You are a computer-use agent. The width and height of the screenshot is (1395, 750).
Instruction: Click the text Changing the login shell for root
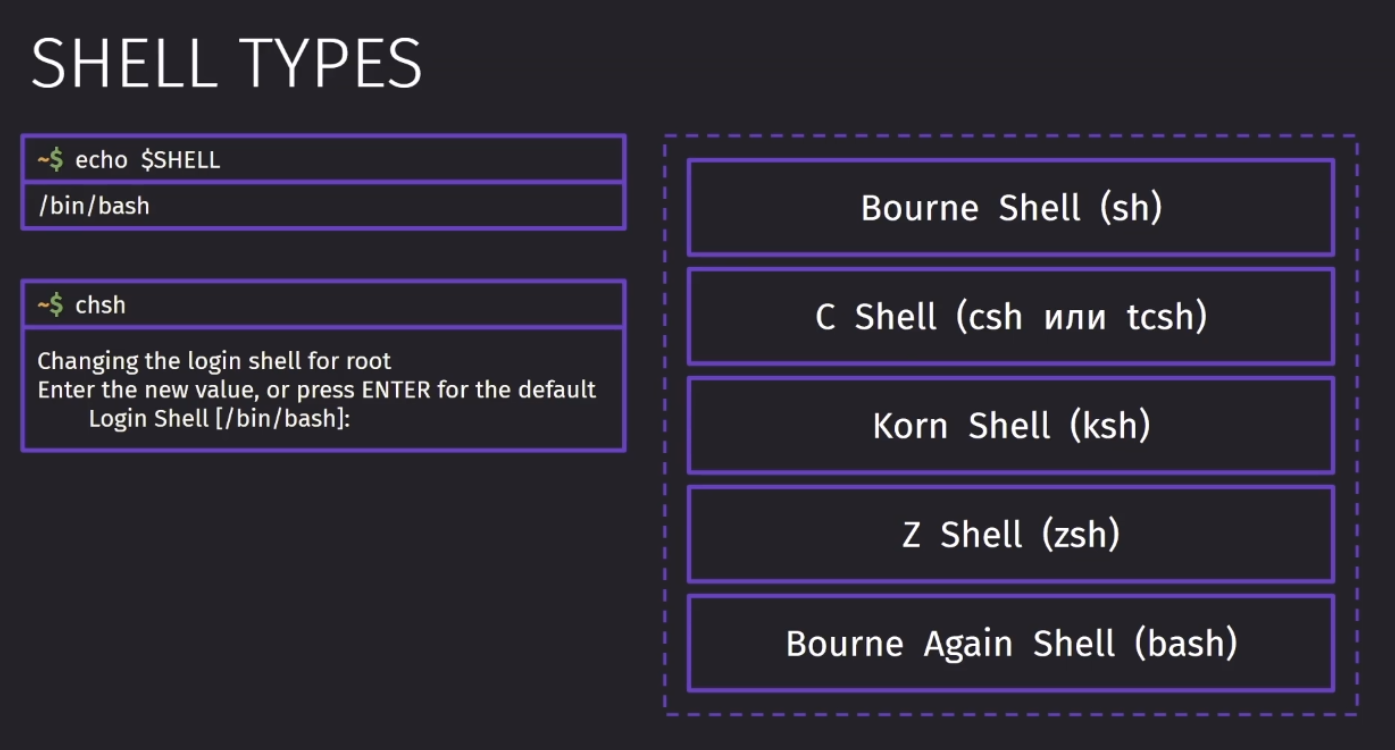(215, 360)
